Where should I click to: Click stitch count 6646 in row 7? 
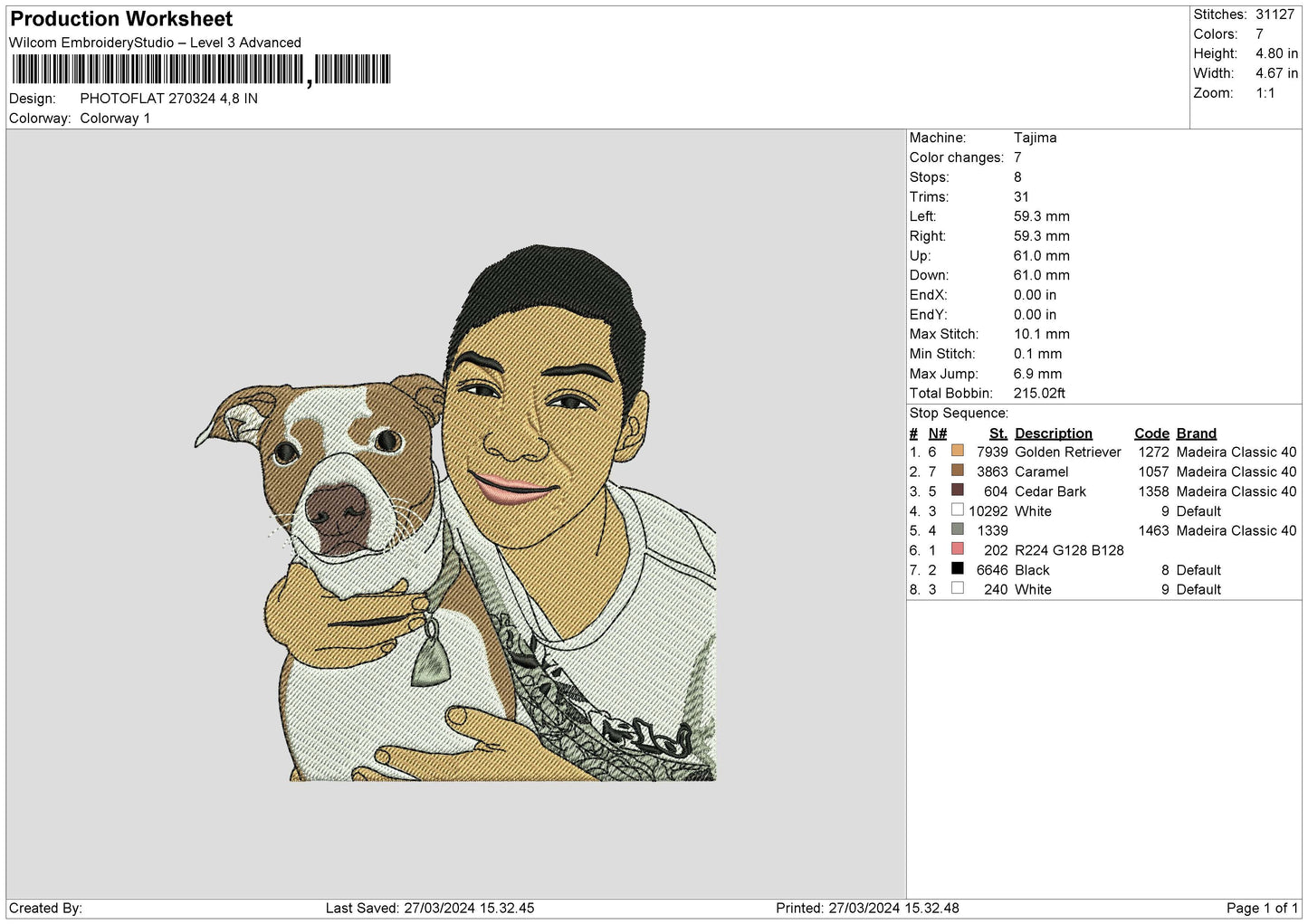coord(992,570)
